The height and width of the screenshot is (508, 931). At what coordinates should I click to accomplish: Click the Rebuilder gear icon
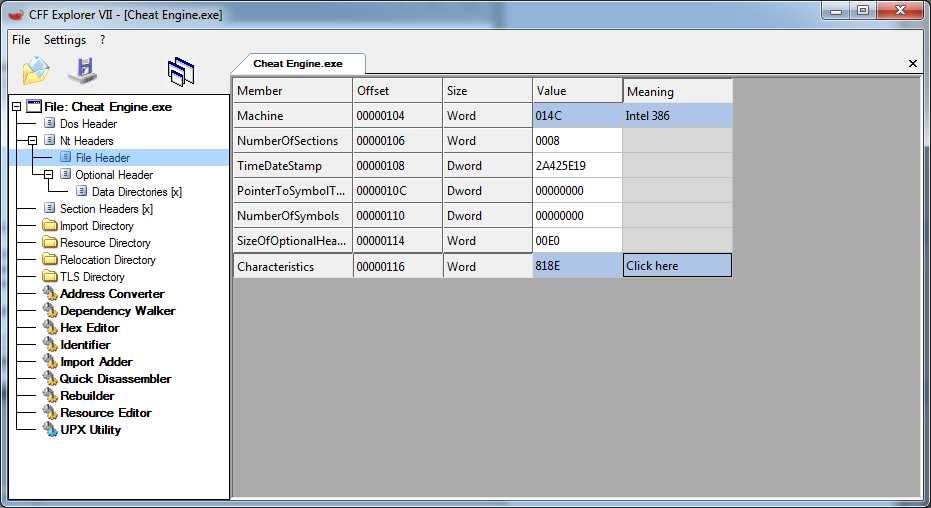click(x=50, y=395)
